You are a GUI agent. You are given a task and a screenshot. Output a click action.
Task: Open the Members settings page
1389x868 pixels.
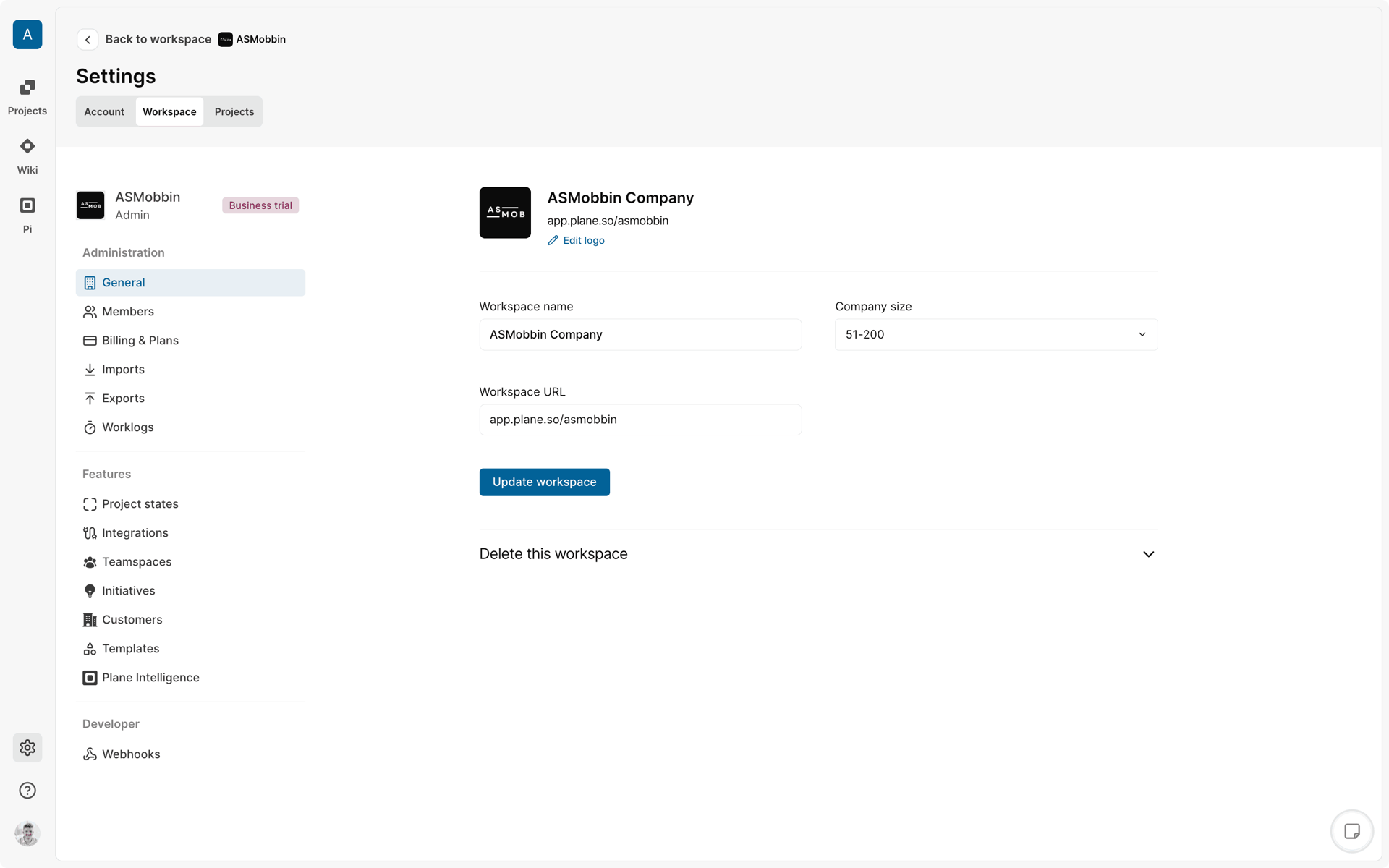(x=190, y=312)
